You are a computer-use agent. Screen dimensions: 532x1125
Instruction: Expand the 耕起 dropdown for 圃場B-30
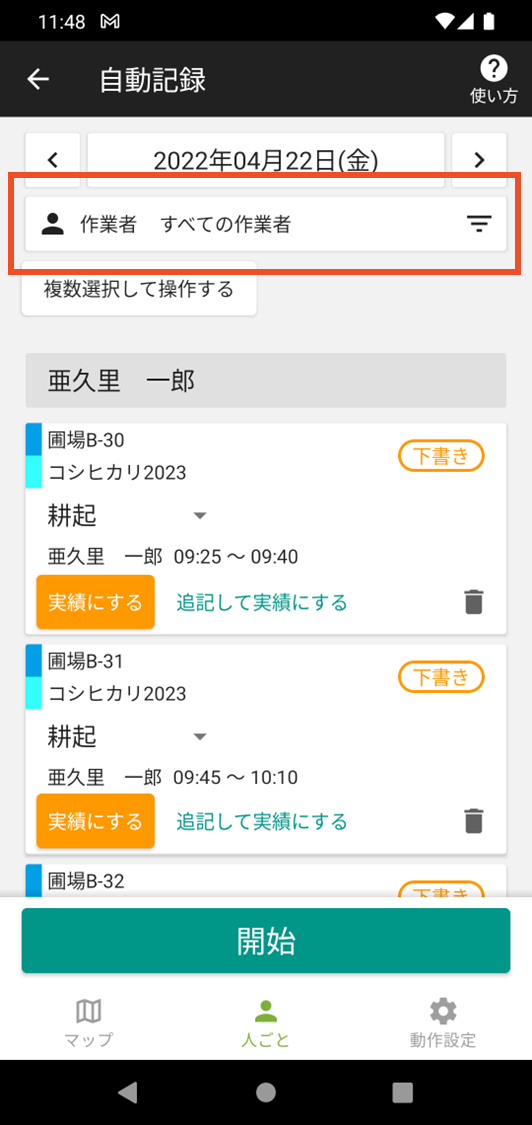point(200,515)
